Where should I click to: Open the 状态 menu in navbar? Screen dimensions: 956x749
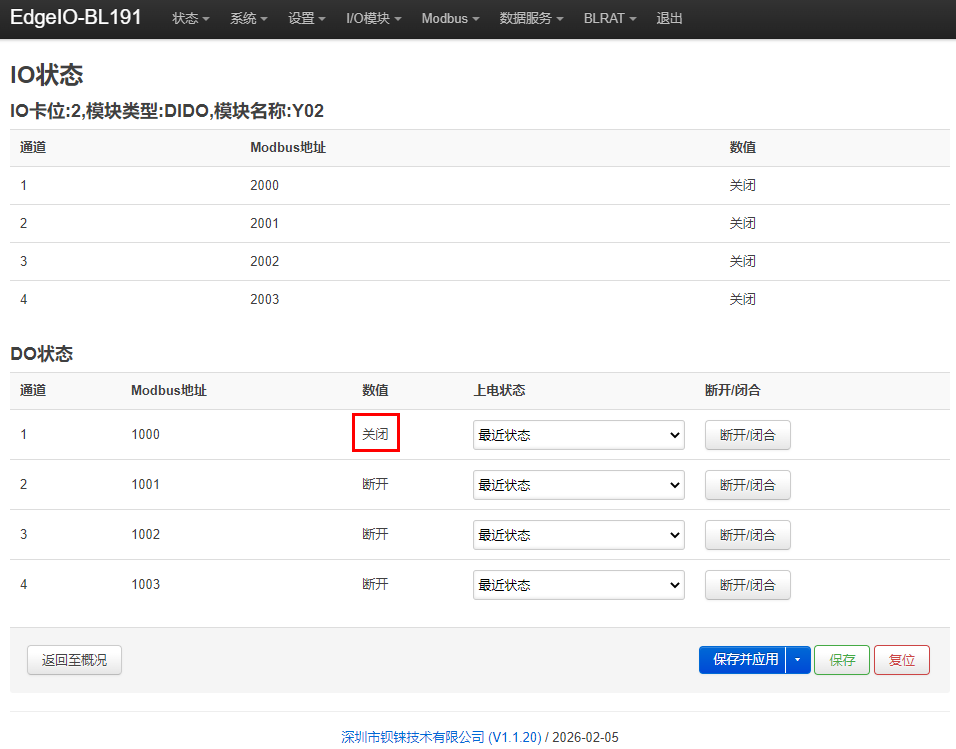point(190,18)
